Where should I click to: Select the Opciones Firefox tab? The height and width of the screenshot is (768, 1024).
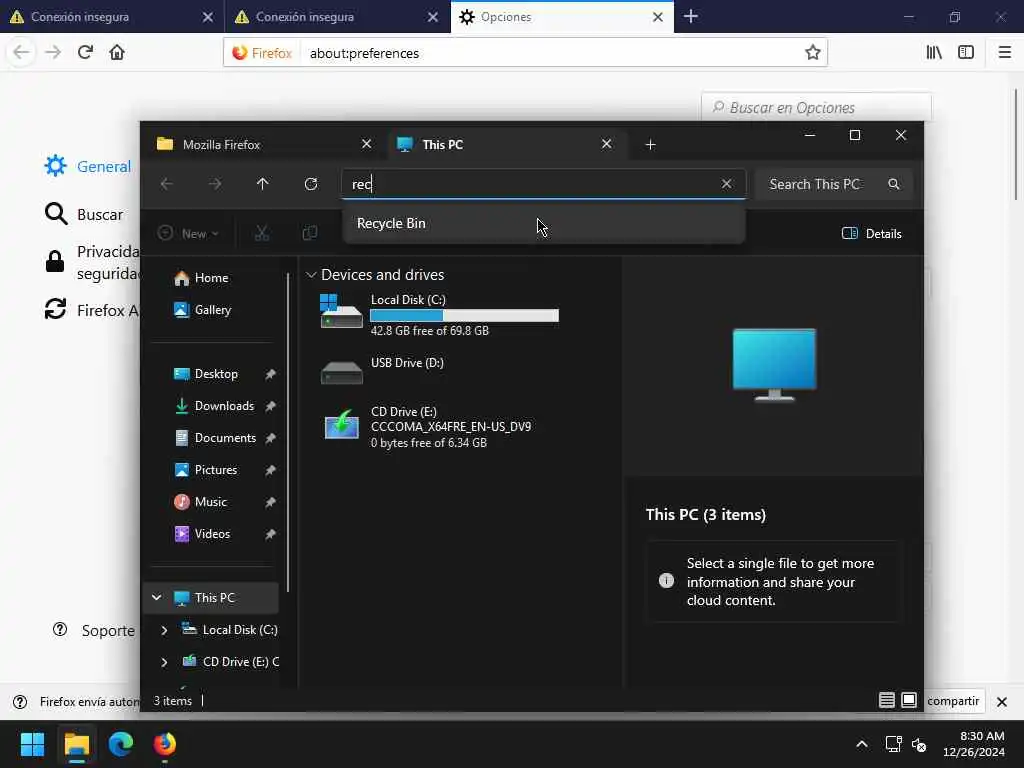(x=562, y=17)
